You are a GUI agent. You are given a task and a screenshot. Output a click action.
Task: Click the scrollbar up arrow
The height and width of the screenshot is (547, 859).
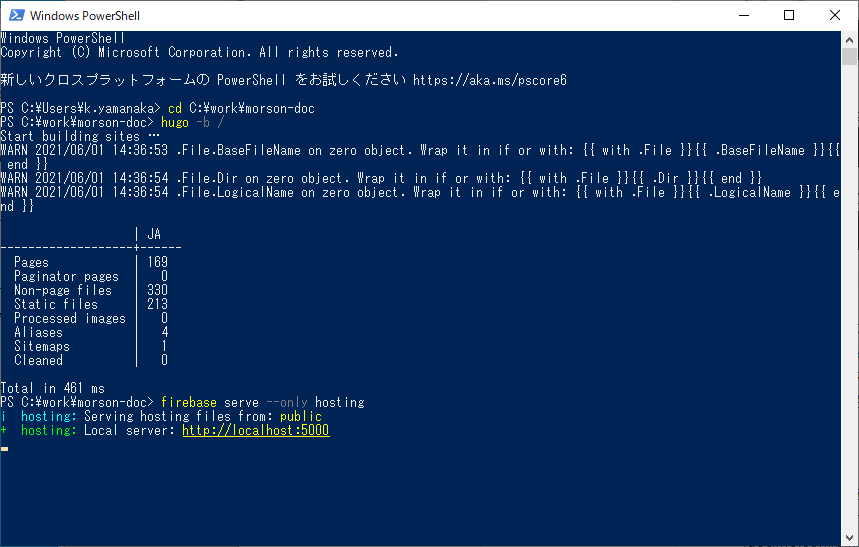[x=849, y=39]
